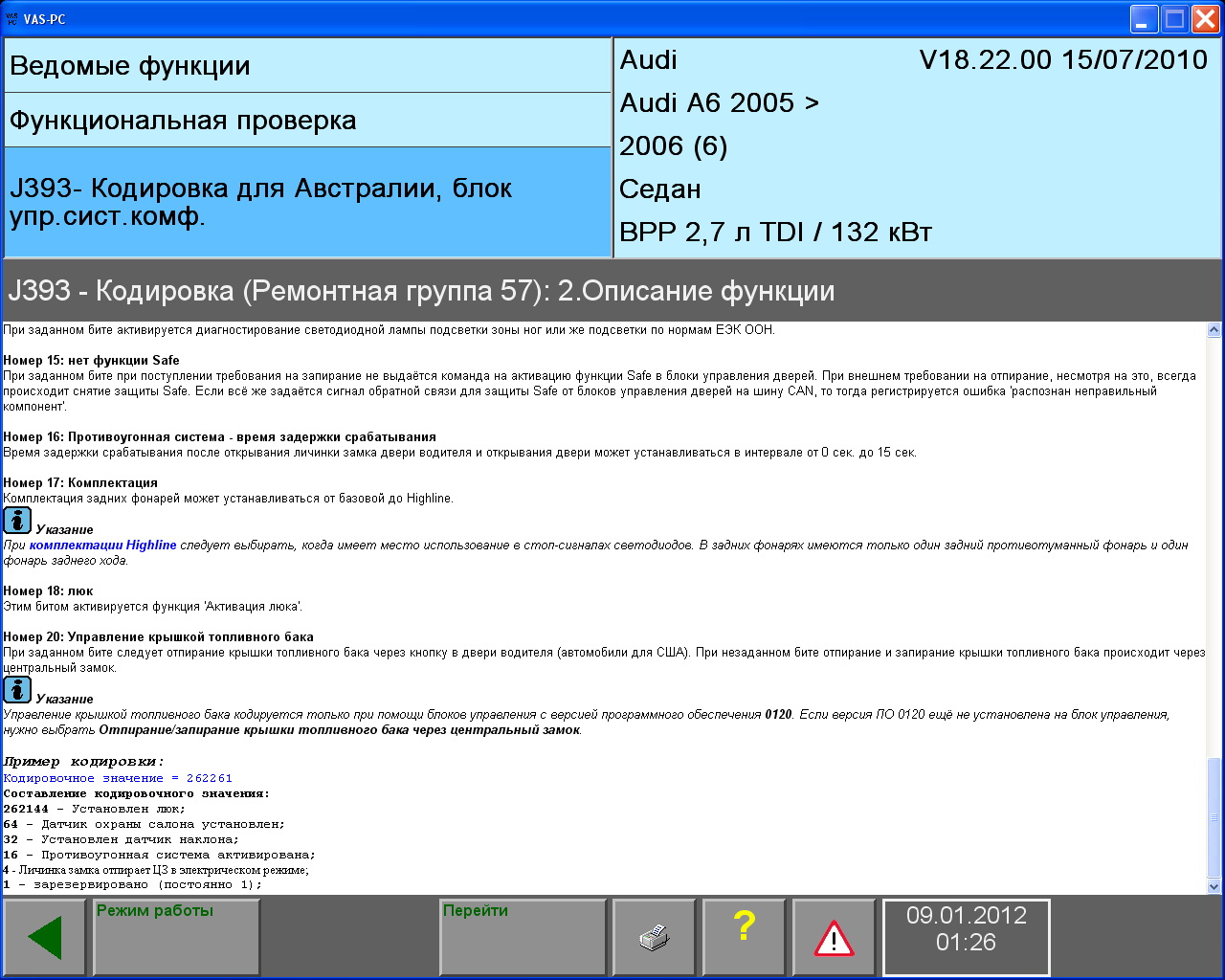This screenshot has height=980, width=1225.
Task: Click the vertical scrollbar thumb
Action: click(x=1214, y=816)
